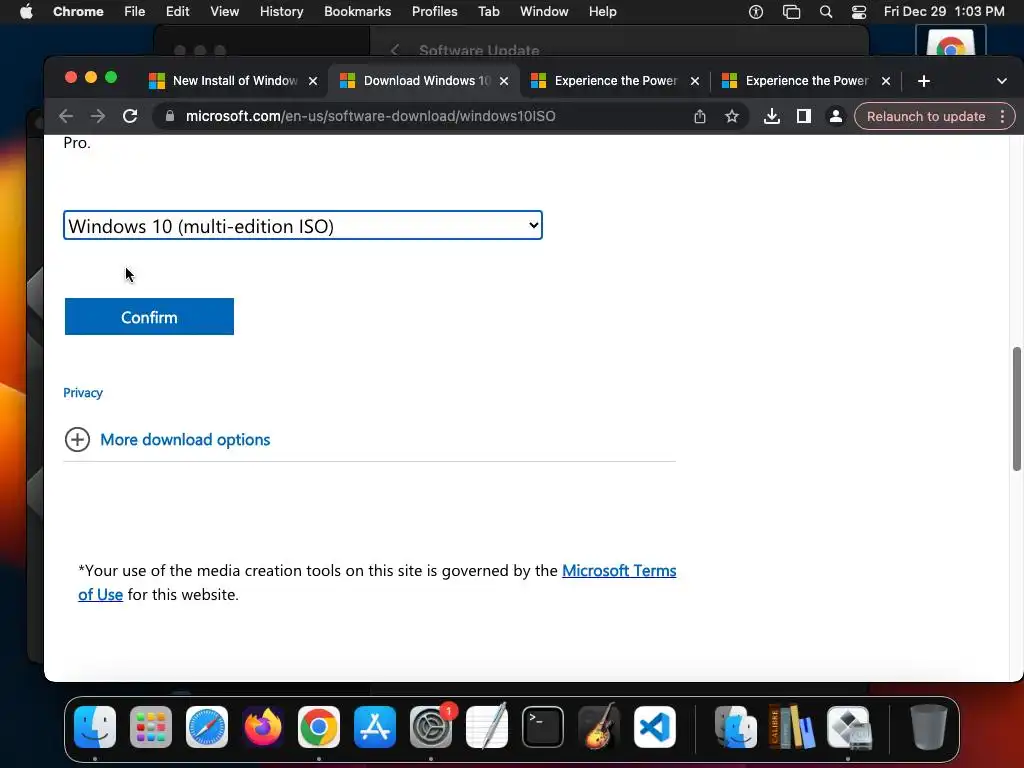Viewport: 1024px width, 768px height.
Task: Launch Terminal from the Dock
Action: pyautogui.click(x=543, y=727)
